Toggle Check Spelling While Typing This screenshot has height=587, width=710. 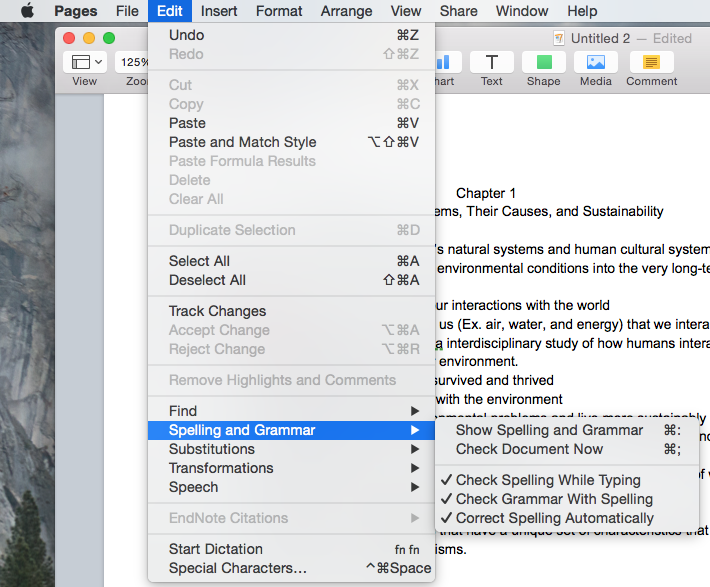click(x=566, y=480)
